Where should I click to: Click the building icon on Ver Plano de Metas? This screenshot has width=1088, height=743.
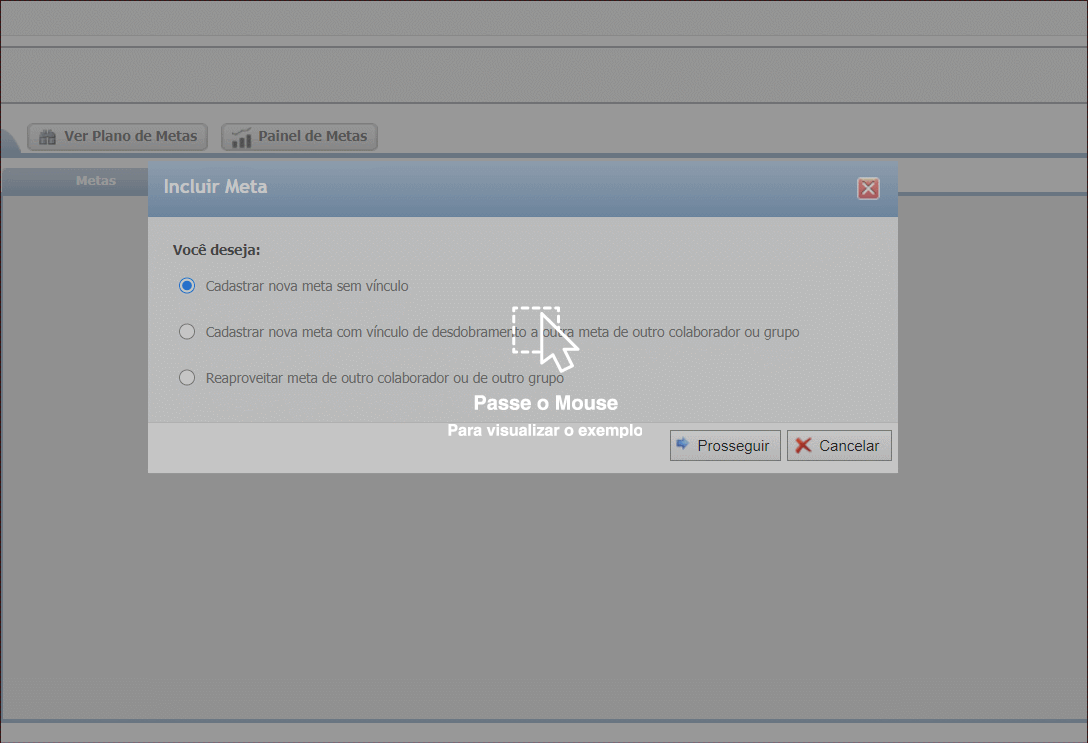pyautogui.click(x=47, y=137)
